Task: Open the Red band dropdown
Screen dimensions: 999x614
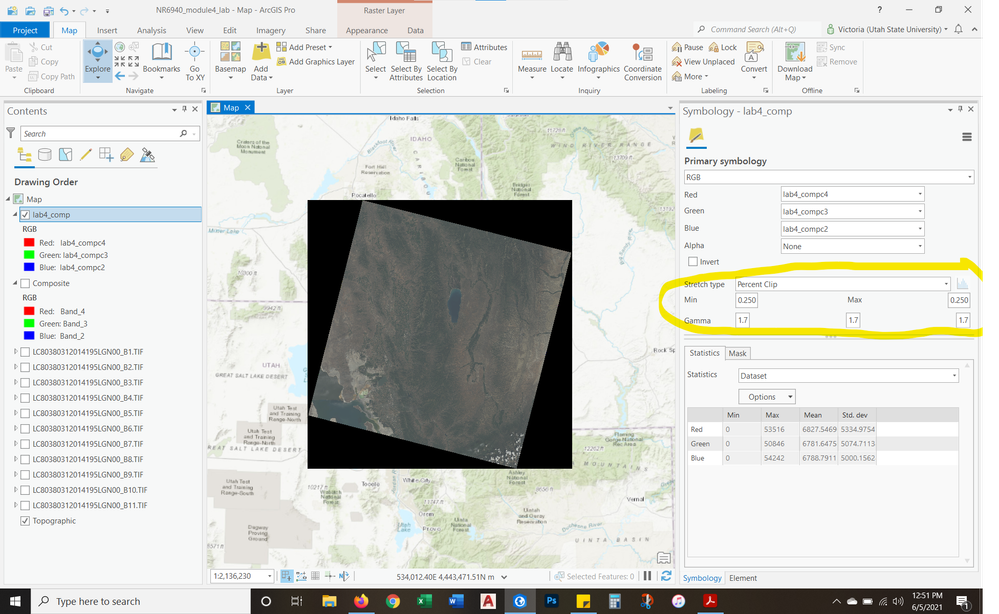Action: pos(851,194)
